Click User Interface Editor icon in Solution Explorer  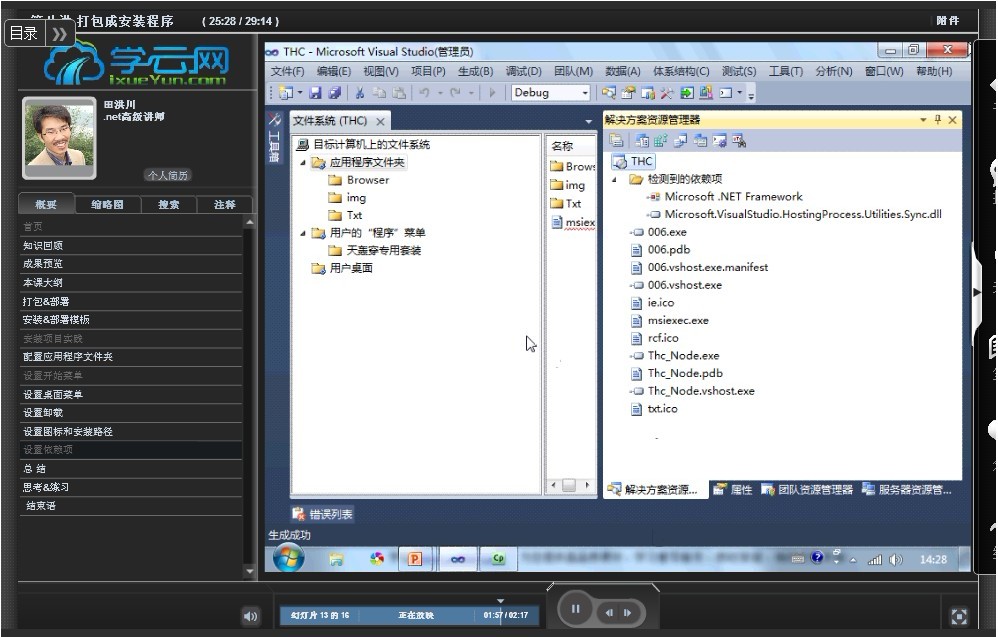700,141
